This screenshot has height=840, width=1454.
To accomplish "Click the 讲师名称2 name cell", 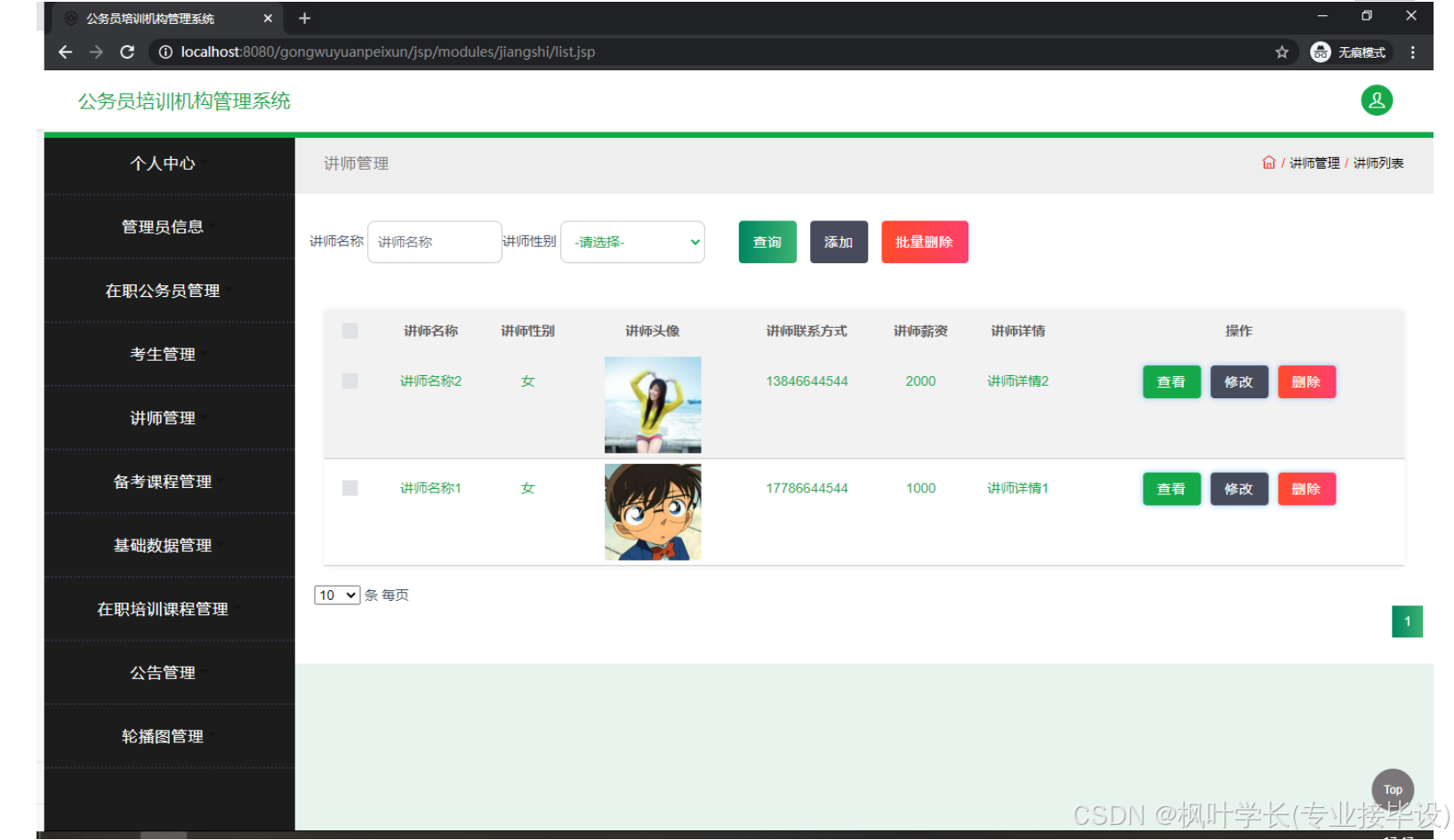I will tap(431, 380).
